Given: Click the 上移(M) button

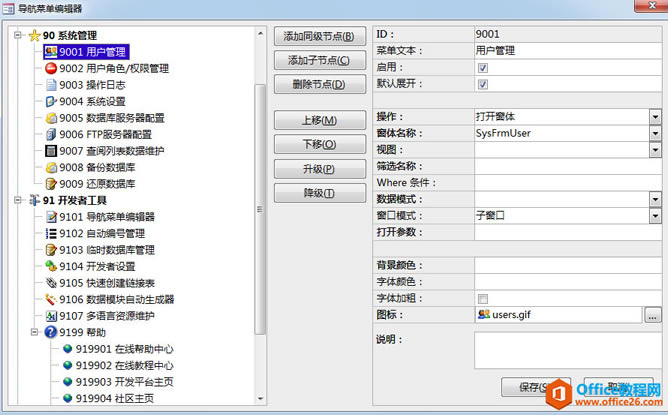Looking at the screenshot, I should click(320, 120).
